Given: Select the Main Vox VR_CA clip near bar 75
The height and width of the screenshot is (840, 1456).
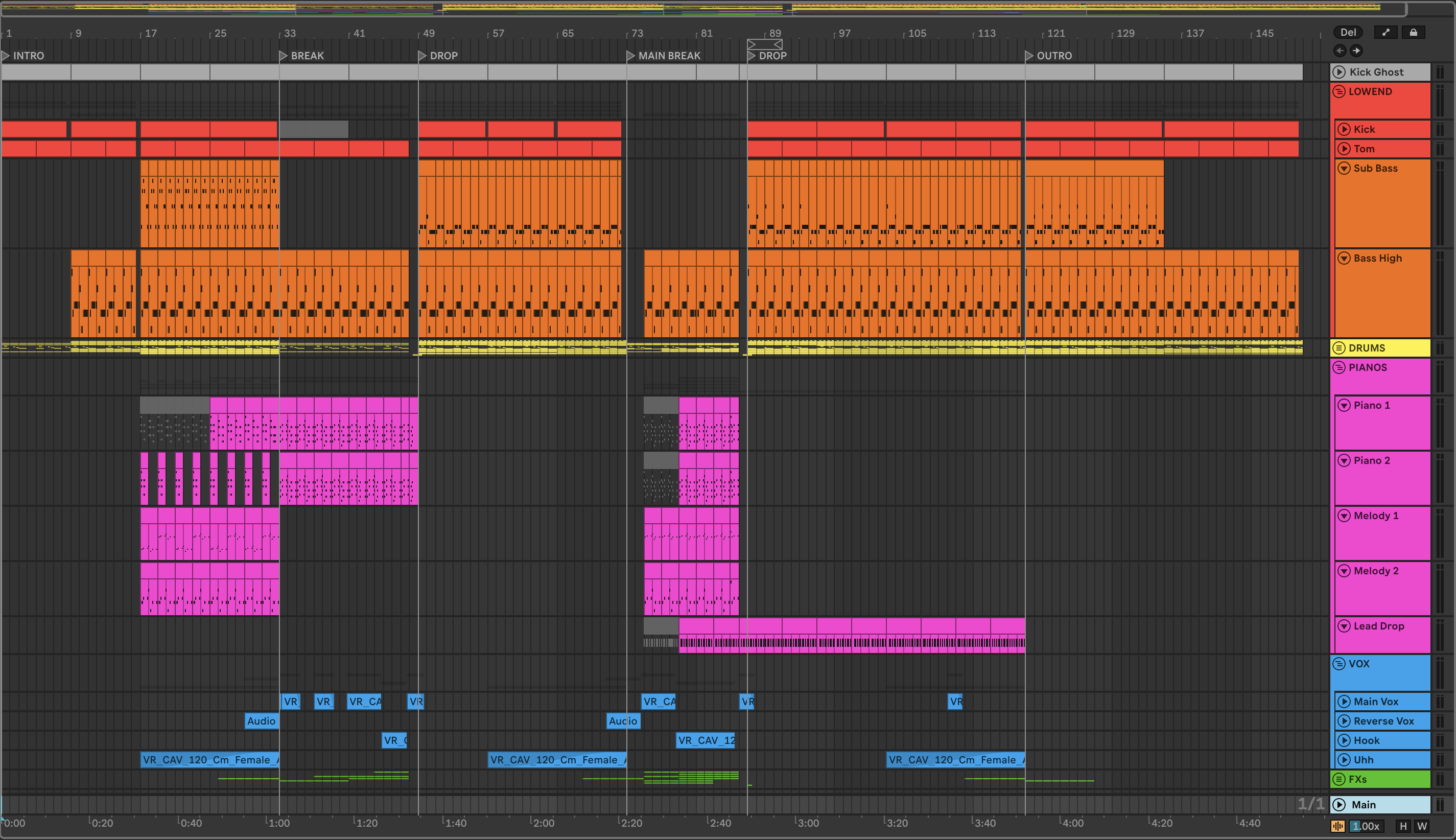Looking at the screenshot, I should (x=659, y=702).
